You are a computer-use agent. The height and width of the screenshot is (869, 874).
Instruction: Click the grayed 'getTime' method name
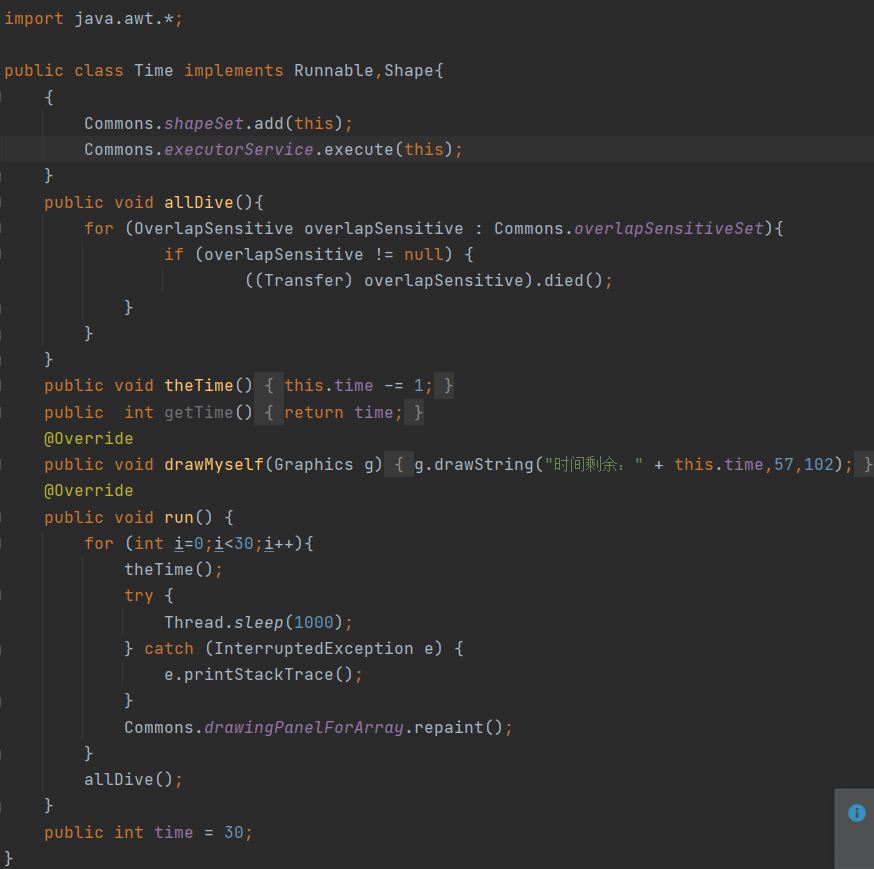[x=198, y=412]
